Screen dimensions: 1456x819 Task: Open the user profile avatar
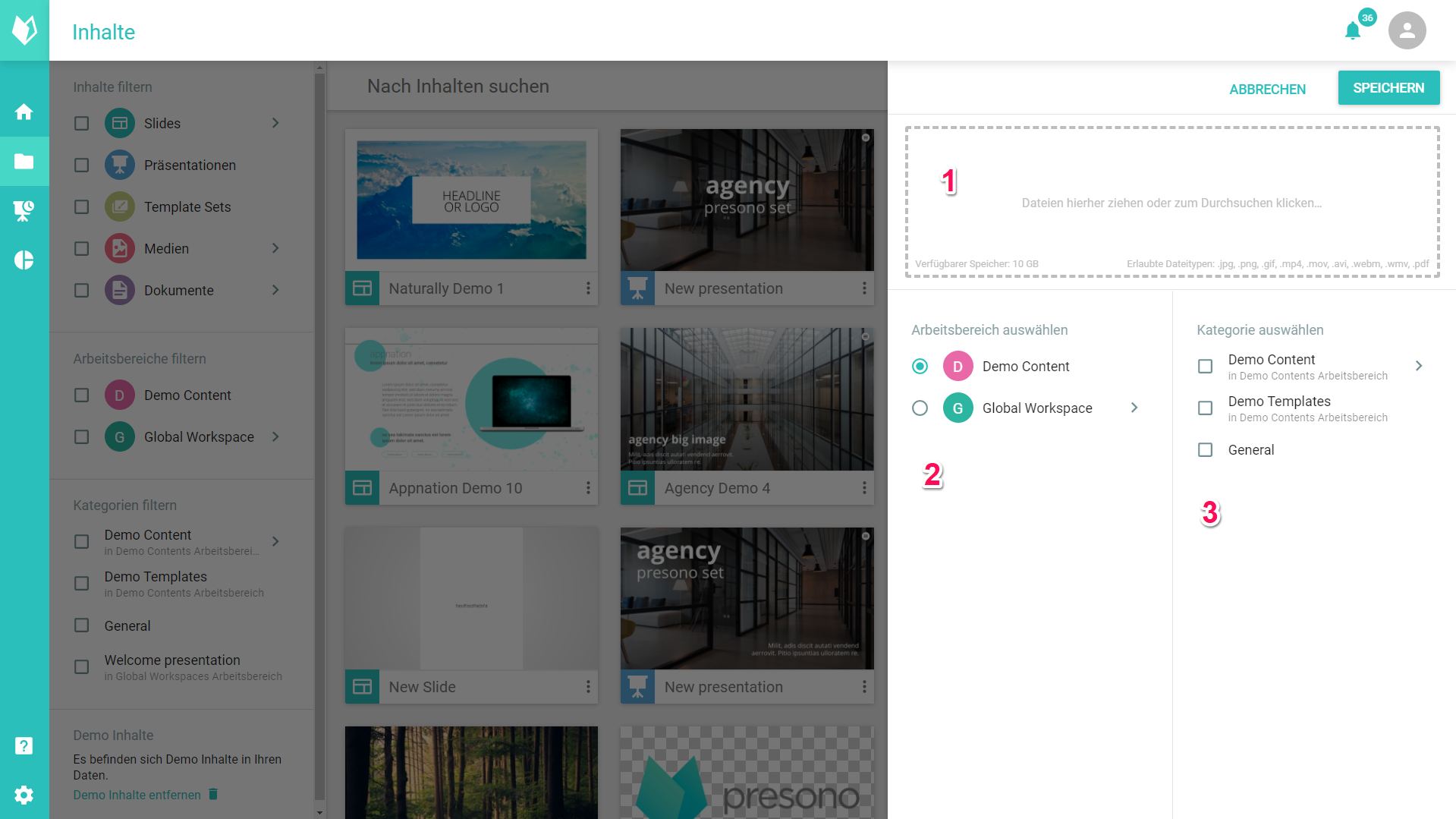point(1407,30)
